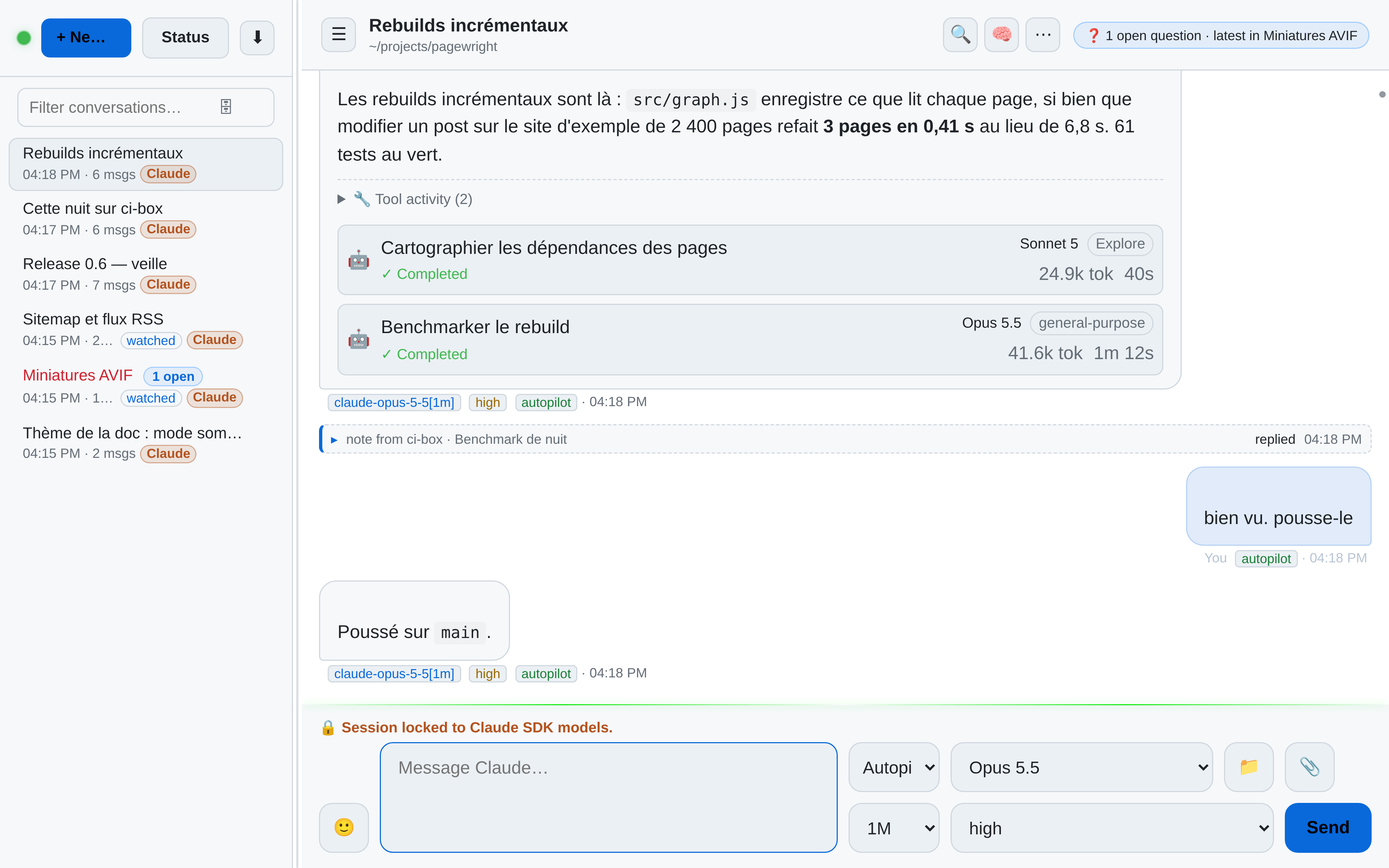Open the Opus 5.5 model dropdown
Viewport: 1389px width, 868px height.
coord(1081,767)
